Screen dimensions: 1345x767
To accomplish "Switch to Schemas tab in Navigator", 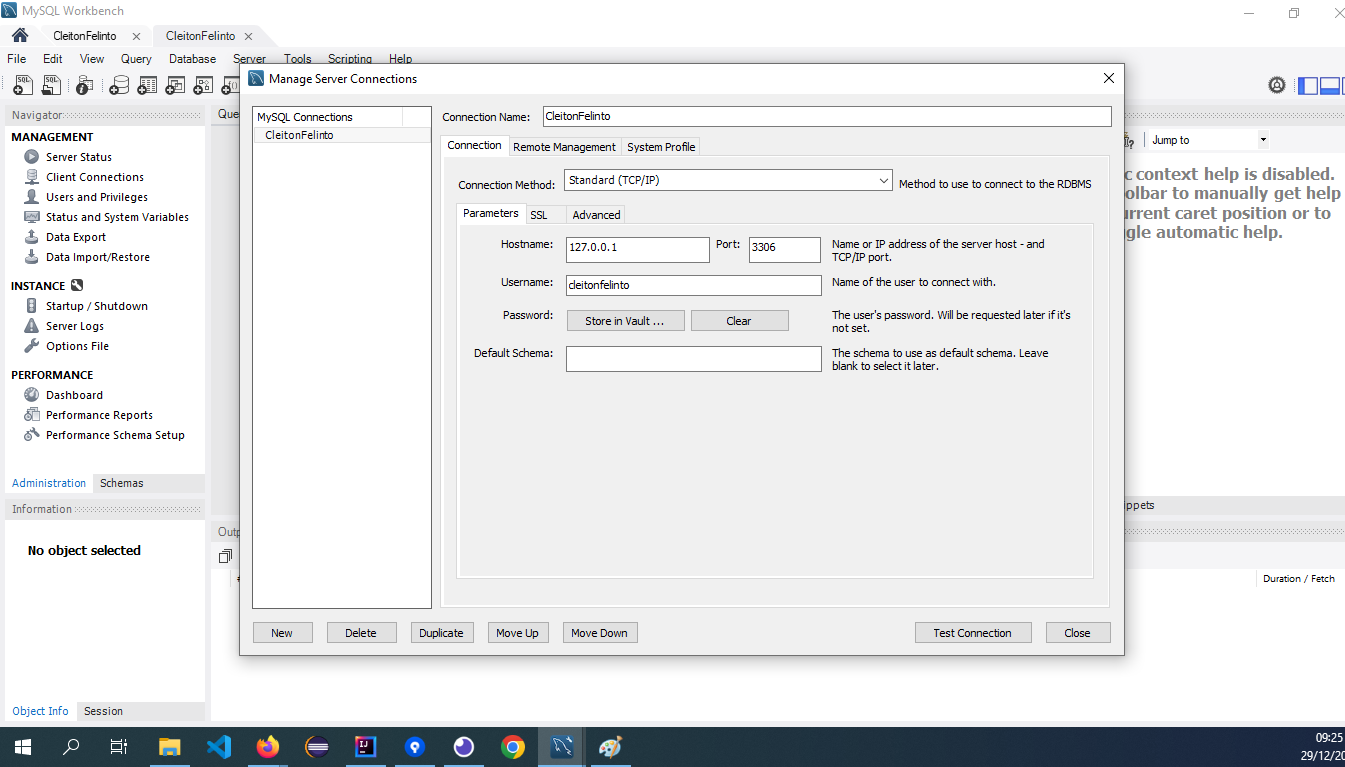I will tap(121, 483).
